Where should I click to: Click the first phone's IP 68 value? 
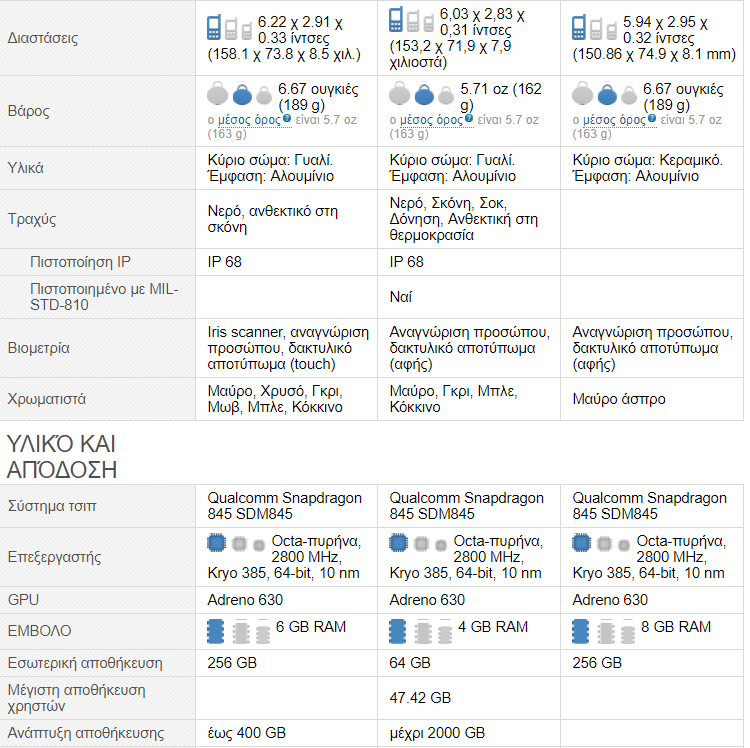(224, 262)
